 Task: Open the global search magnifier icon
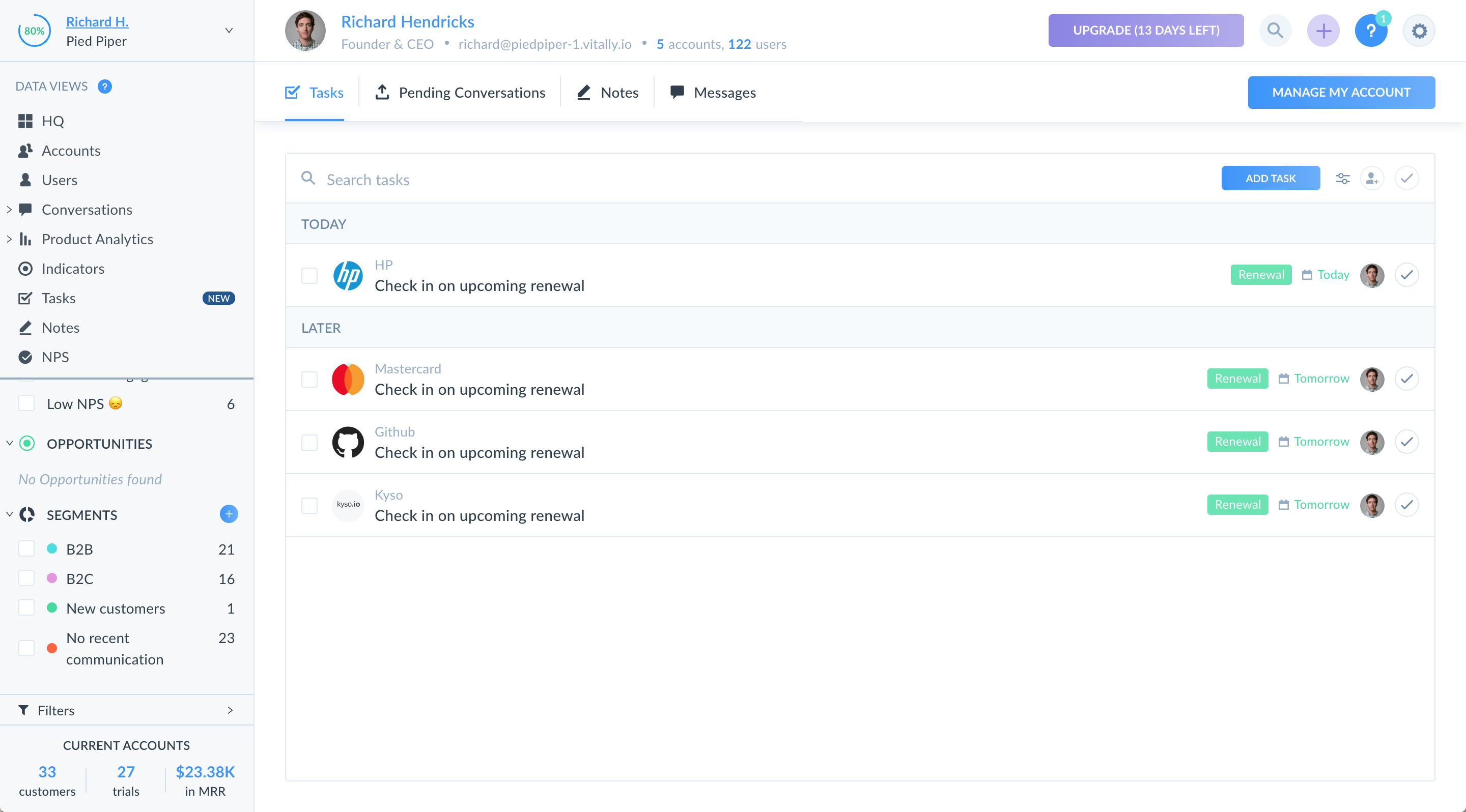coord(1275,31)
